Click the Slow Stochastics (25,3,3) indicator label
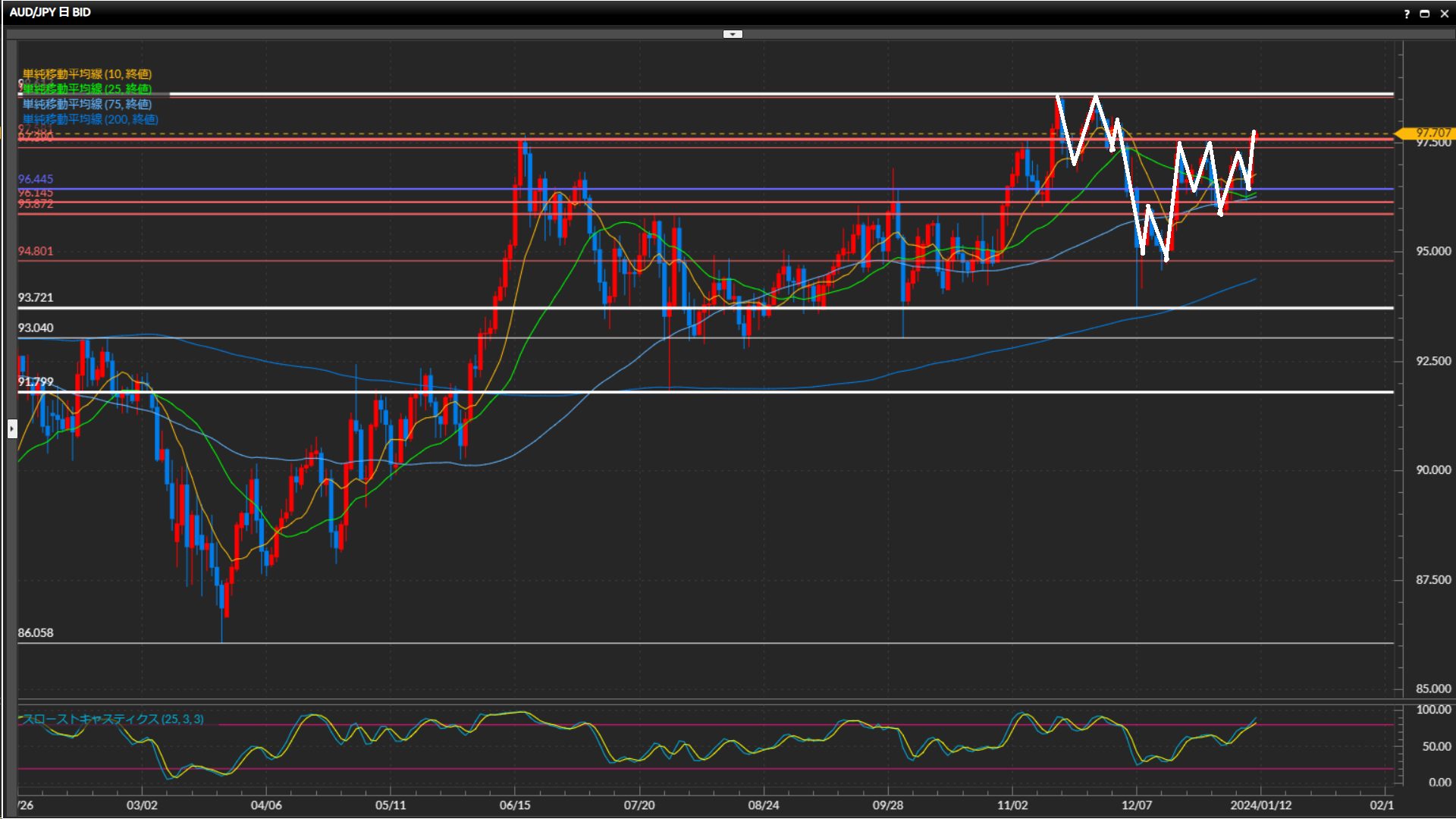Viewport: 1456px width, 819px height. [x=113, y=719]
